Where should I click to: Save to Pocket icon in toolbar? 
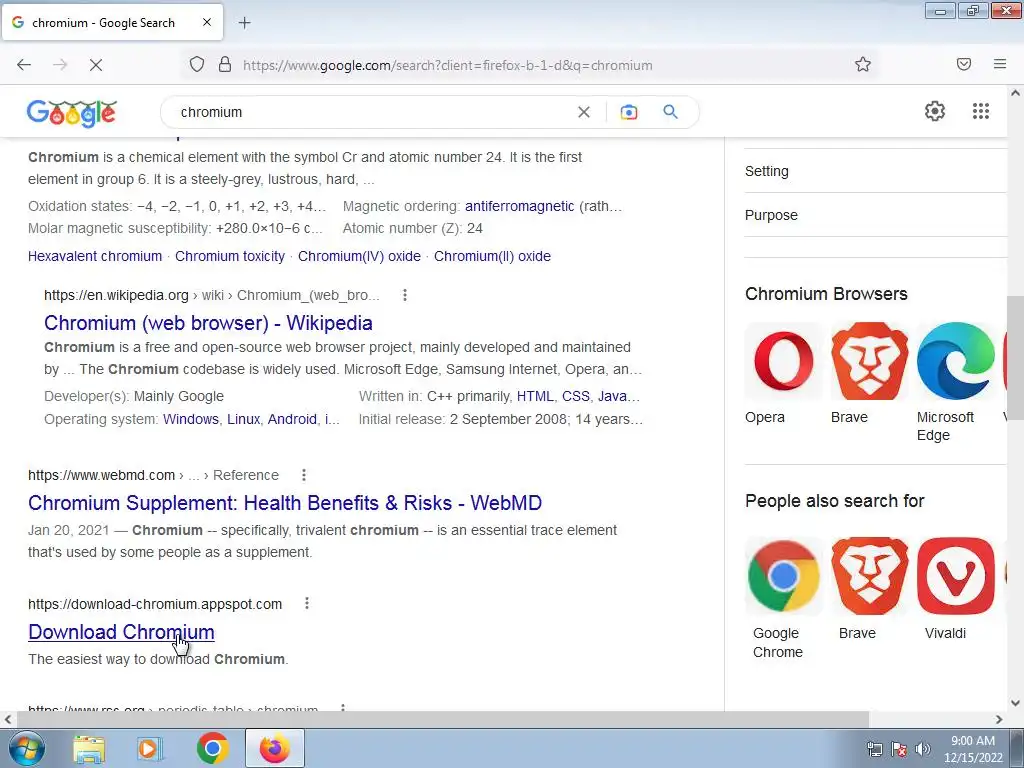[x=964, y=64]
